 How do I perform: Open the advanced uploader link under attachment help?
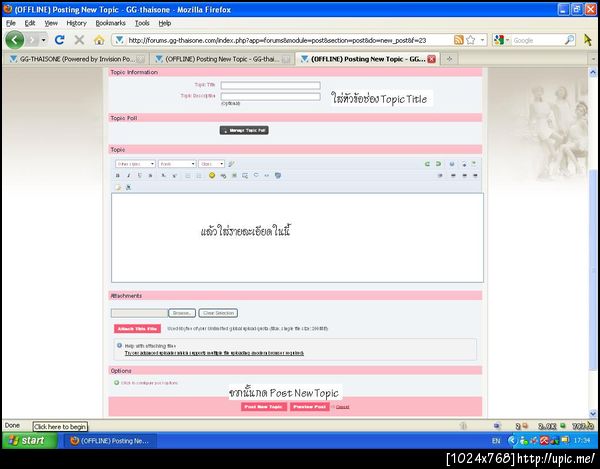(x=214, y=353)
